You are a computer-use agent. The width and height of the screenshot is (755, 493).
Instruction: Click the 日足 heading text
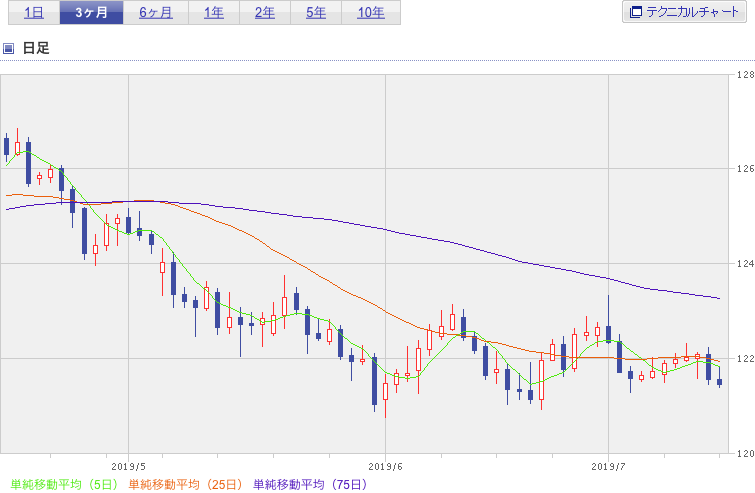click(x=36, y=48)
